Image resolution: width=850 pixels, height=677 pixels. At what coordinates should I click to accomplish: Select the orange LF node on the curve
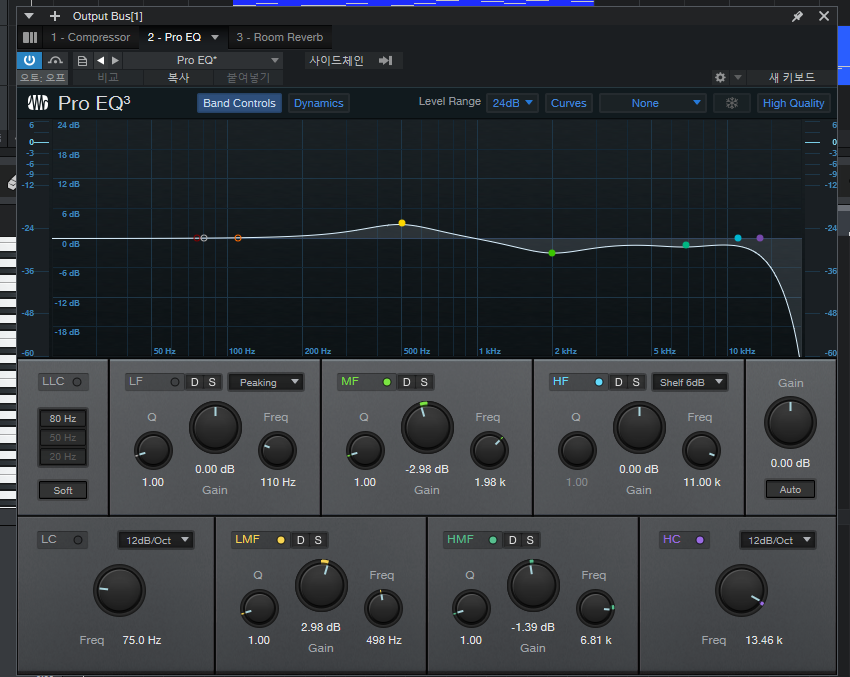(238, 238)
